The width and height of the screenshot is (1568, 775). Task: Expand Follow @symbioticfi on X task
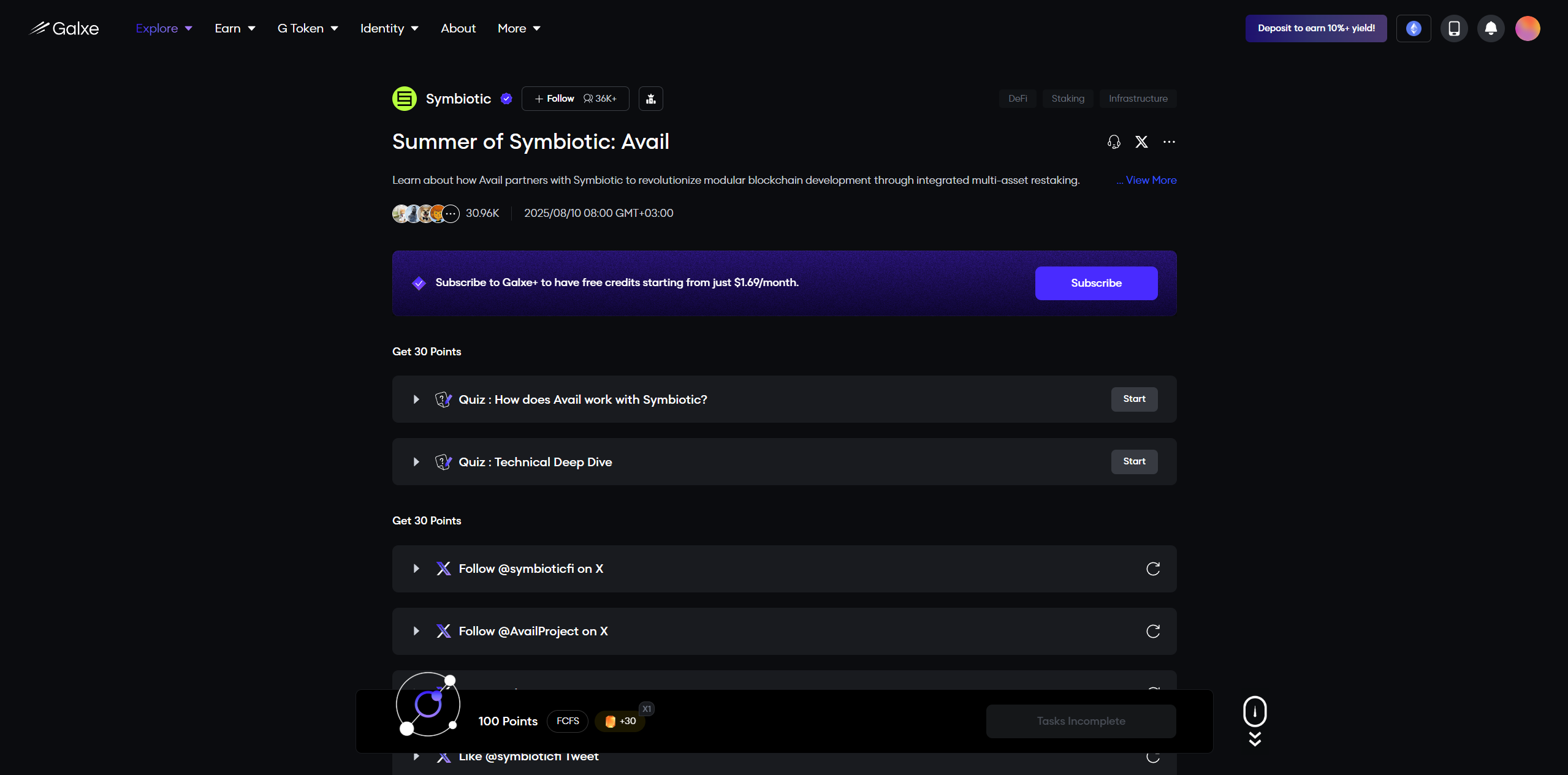[416, 569]
